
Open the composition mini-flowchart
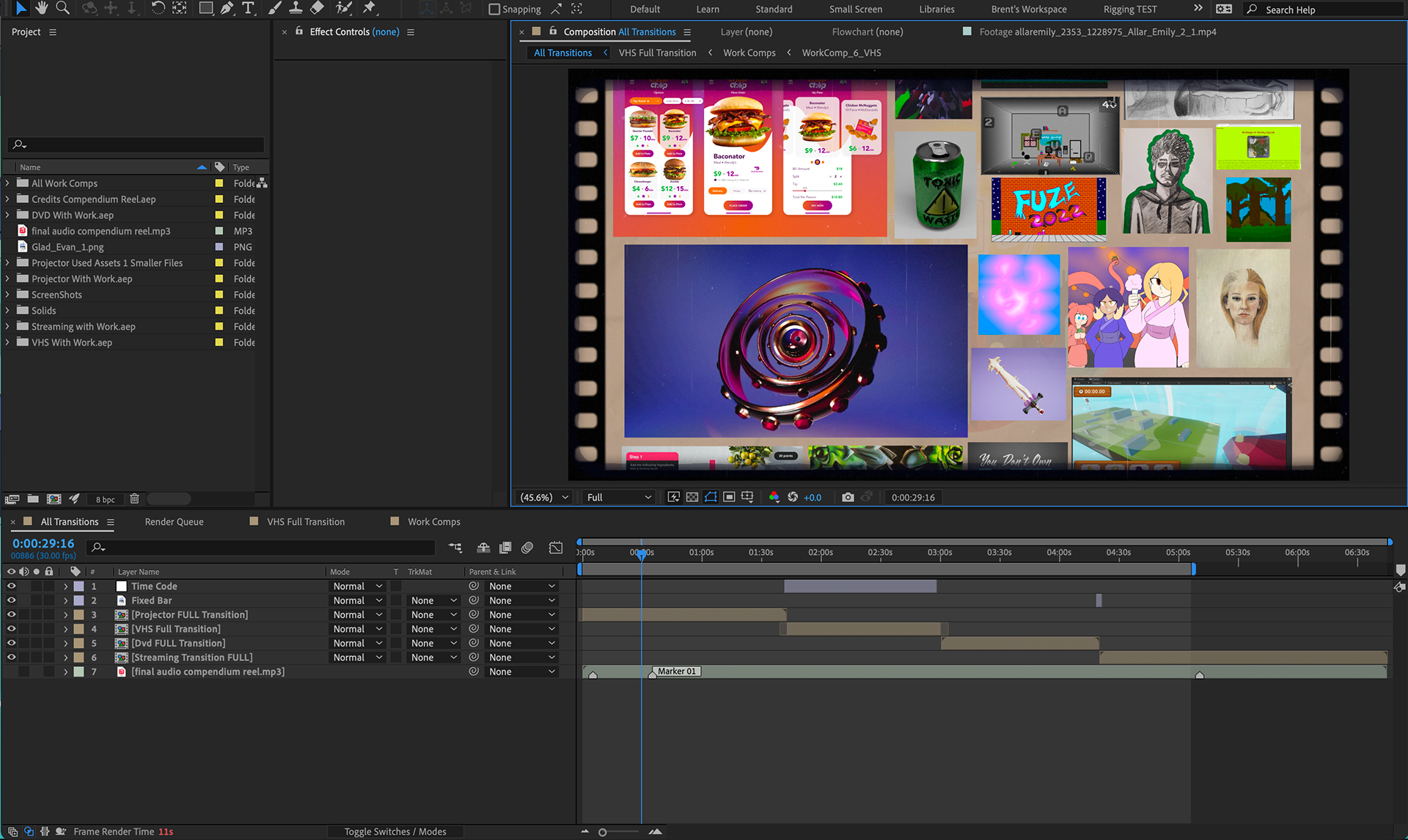click(x=455, y=548)
